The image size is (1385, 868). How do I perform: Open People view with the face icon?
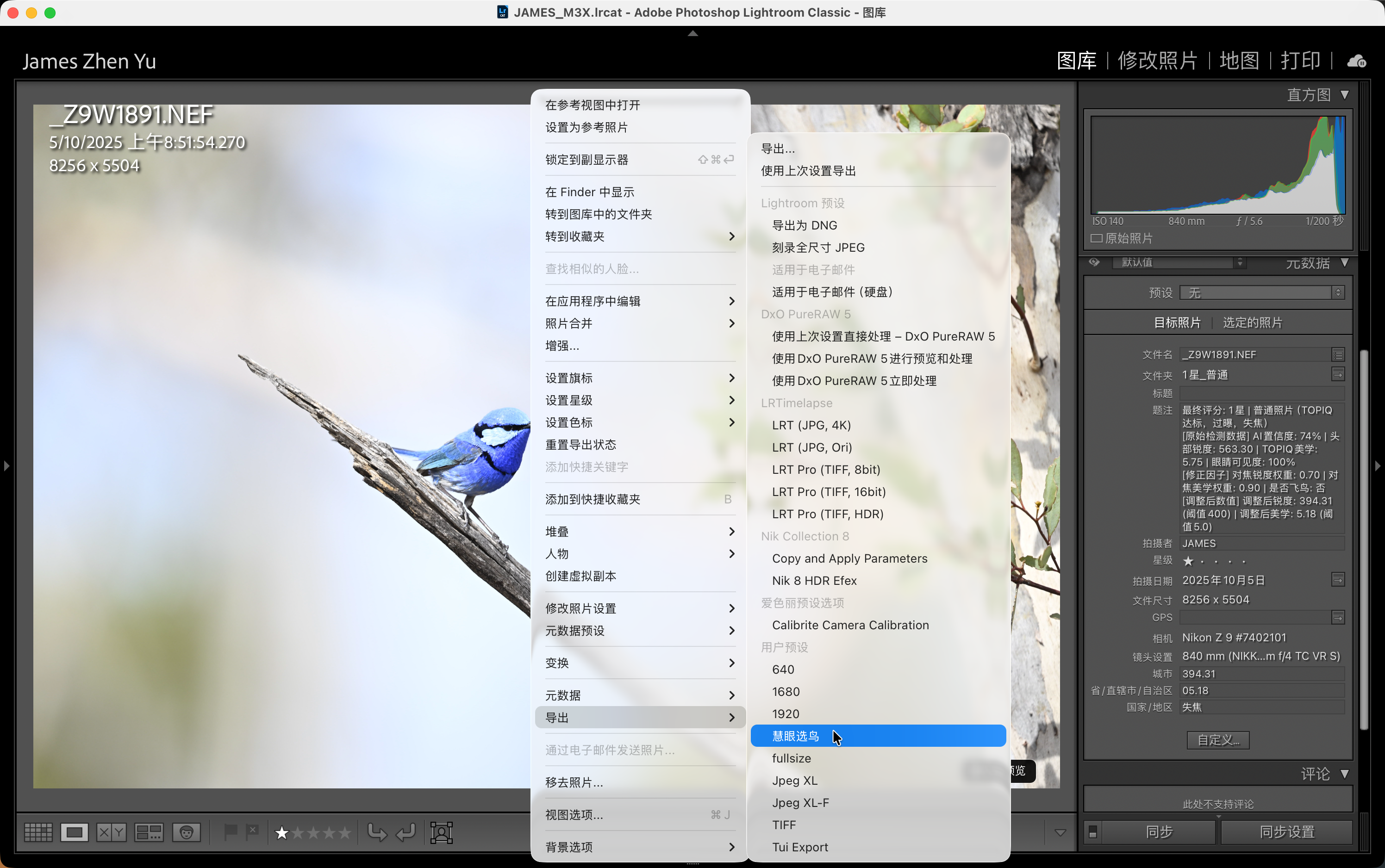pos(187,832)
